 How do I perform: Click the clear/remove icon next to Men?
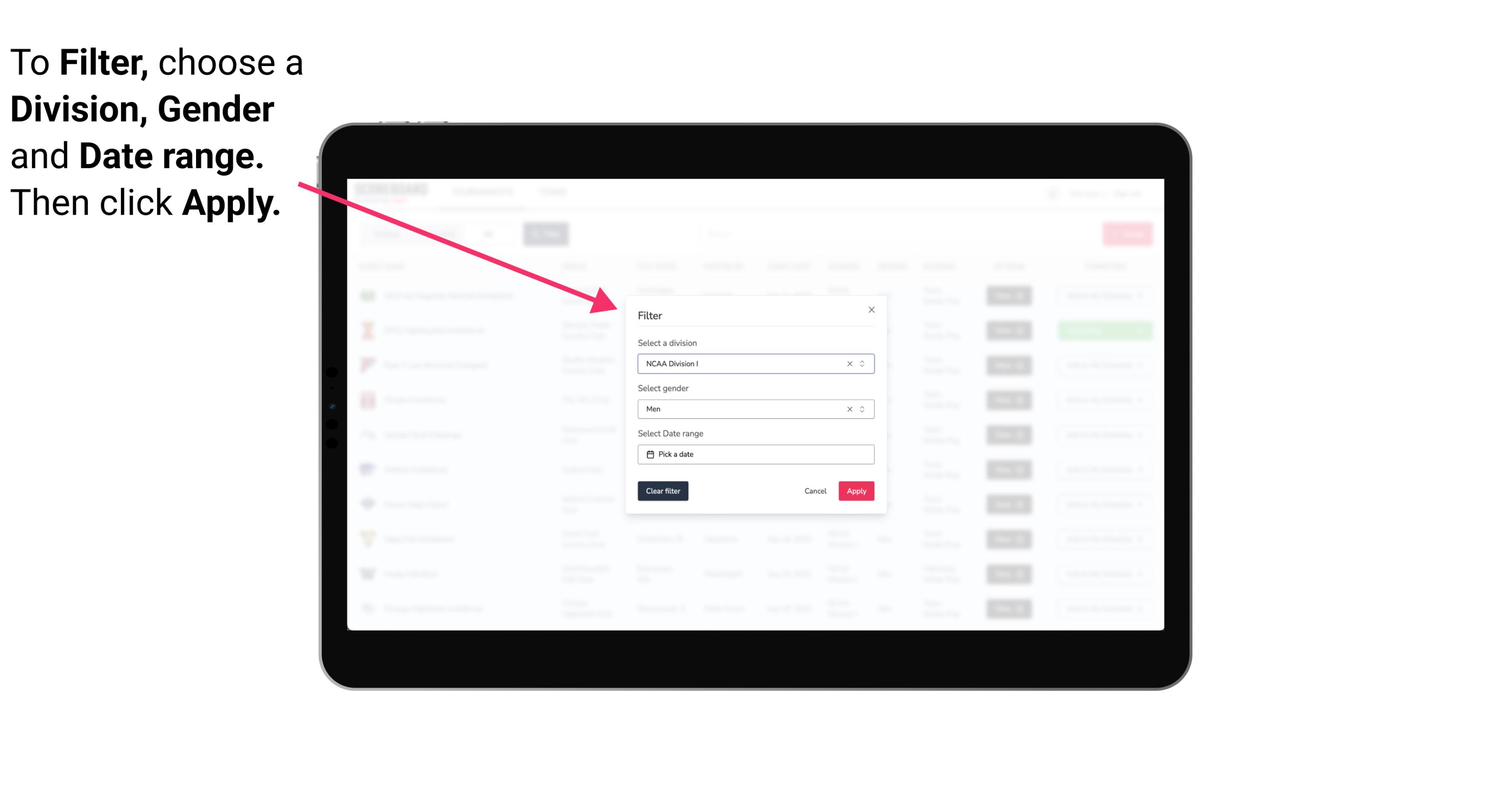click(x=848, y=409)
